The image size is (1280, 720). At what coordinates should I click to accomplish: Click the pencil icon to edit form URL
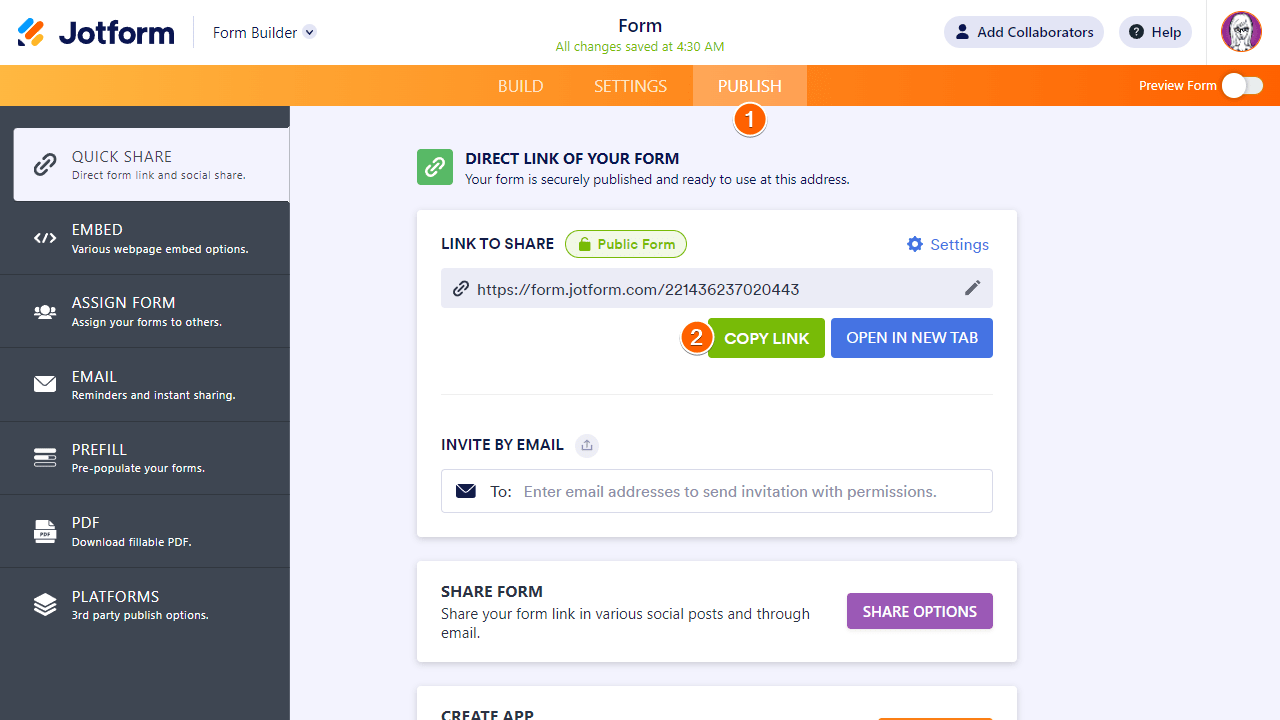point(972,288)
